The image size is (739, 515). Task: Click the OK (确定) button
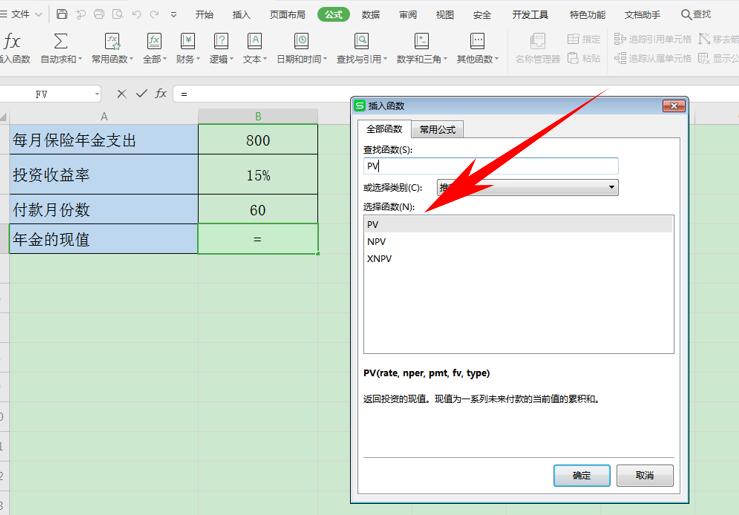click(x=582, y=475)
